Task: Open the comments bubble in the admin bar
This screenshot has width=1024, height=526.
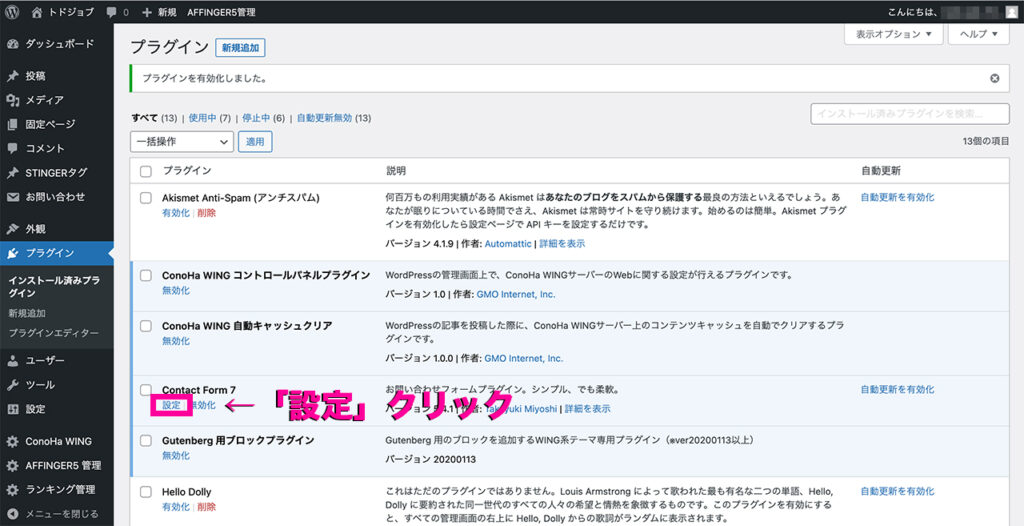Action: 112,12
